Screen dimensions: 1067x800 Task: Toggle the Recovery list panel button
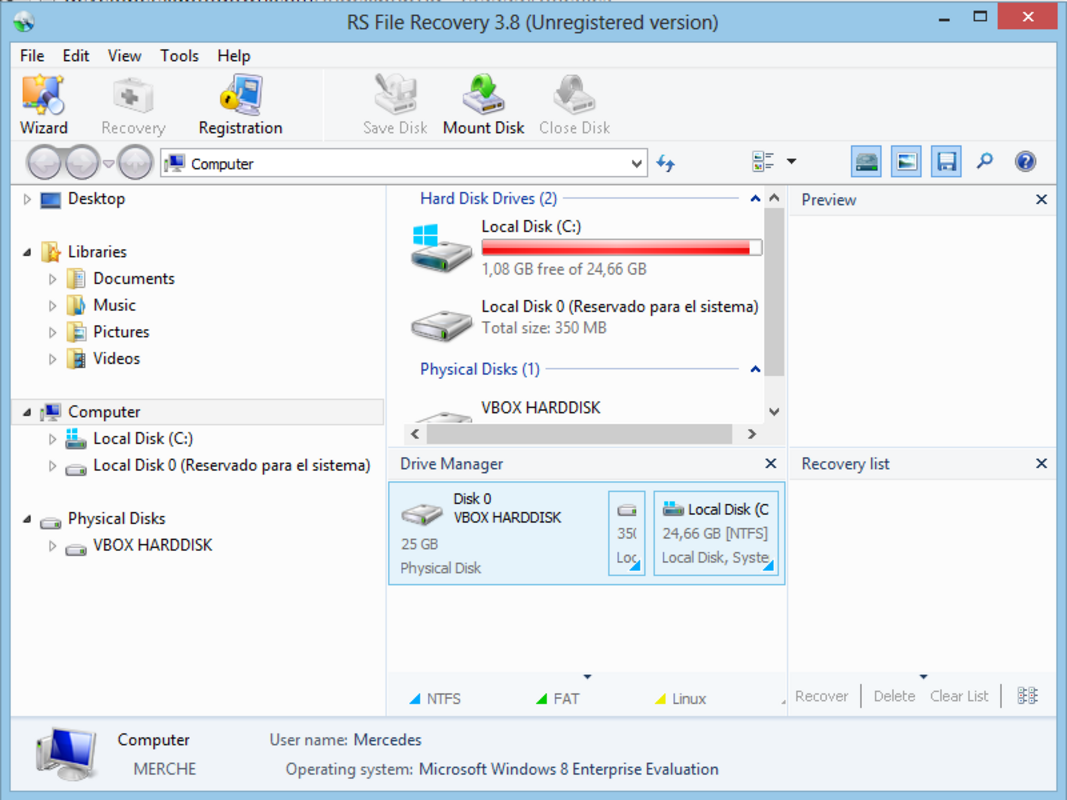[946, 162]
